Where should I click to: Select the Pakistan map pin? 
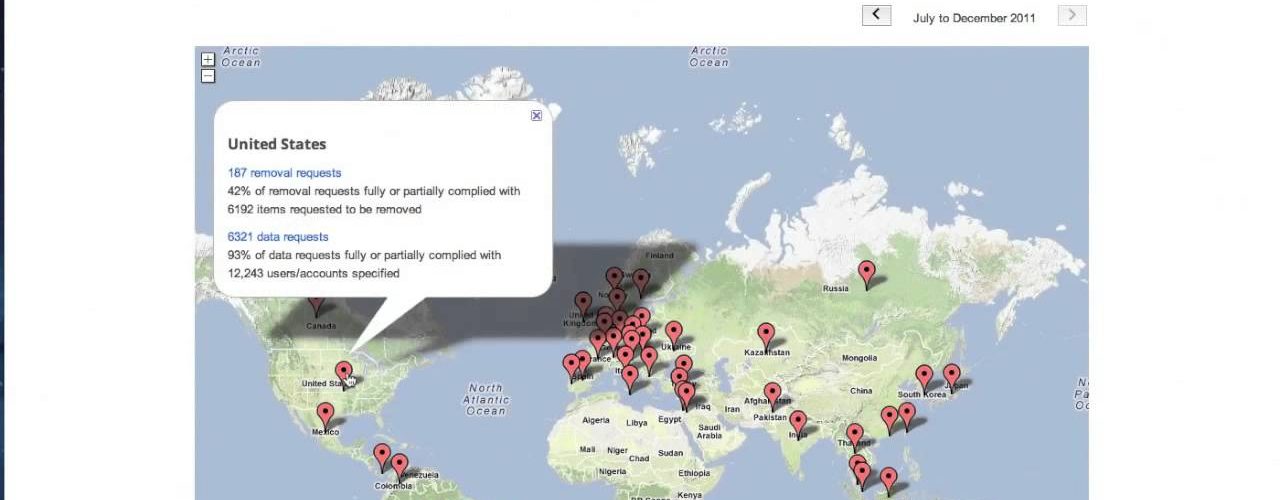772,395
